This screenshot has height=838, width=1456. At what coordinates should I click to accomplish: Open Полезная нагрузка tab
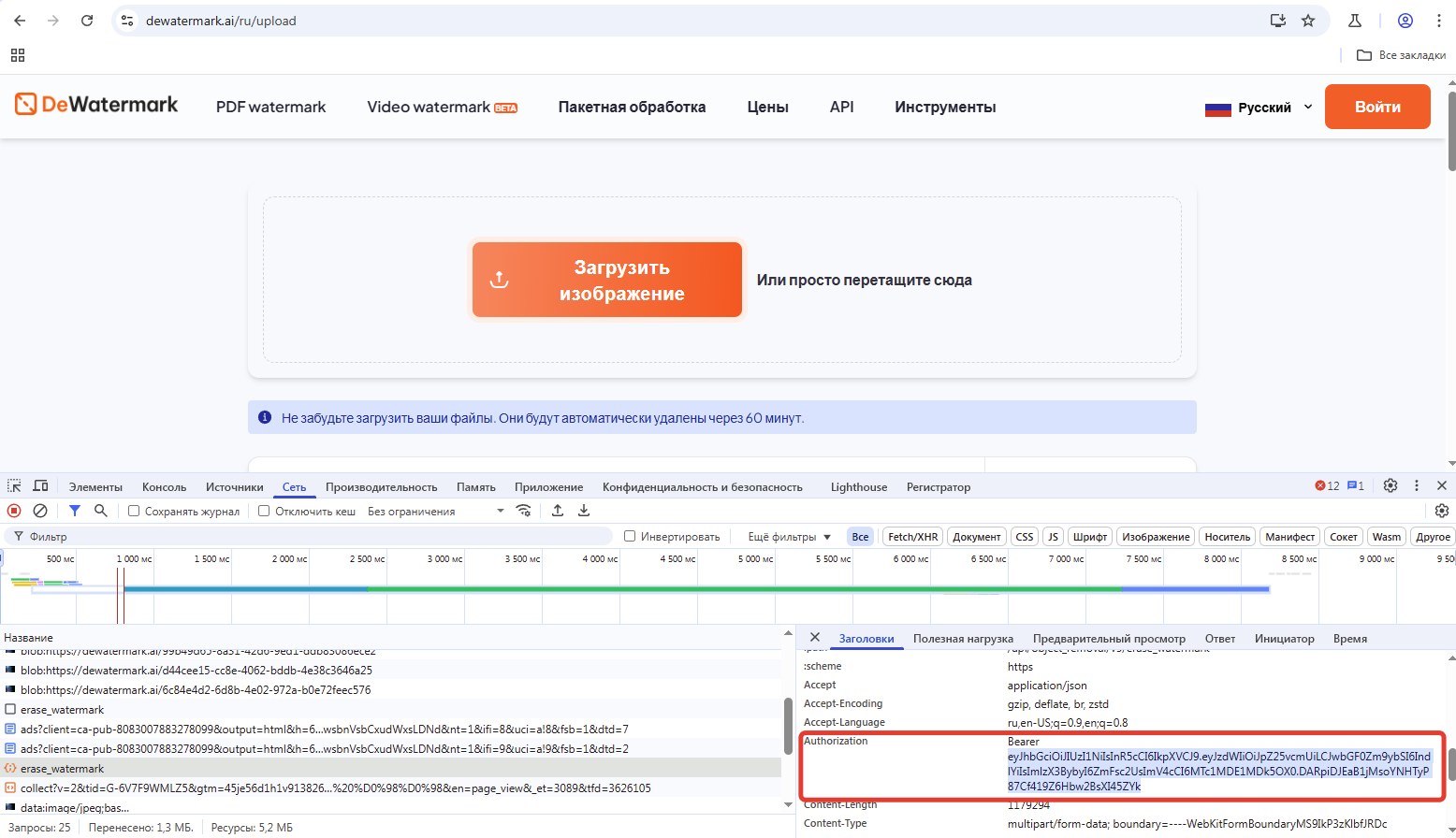click(963, 639)
